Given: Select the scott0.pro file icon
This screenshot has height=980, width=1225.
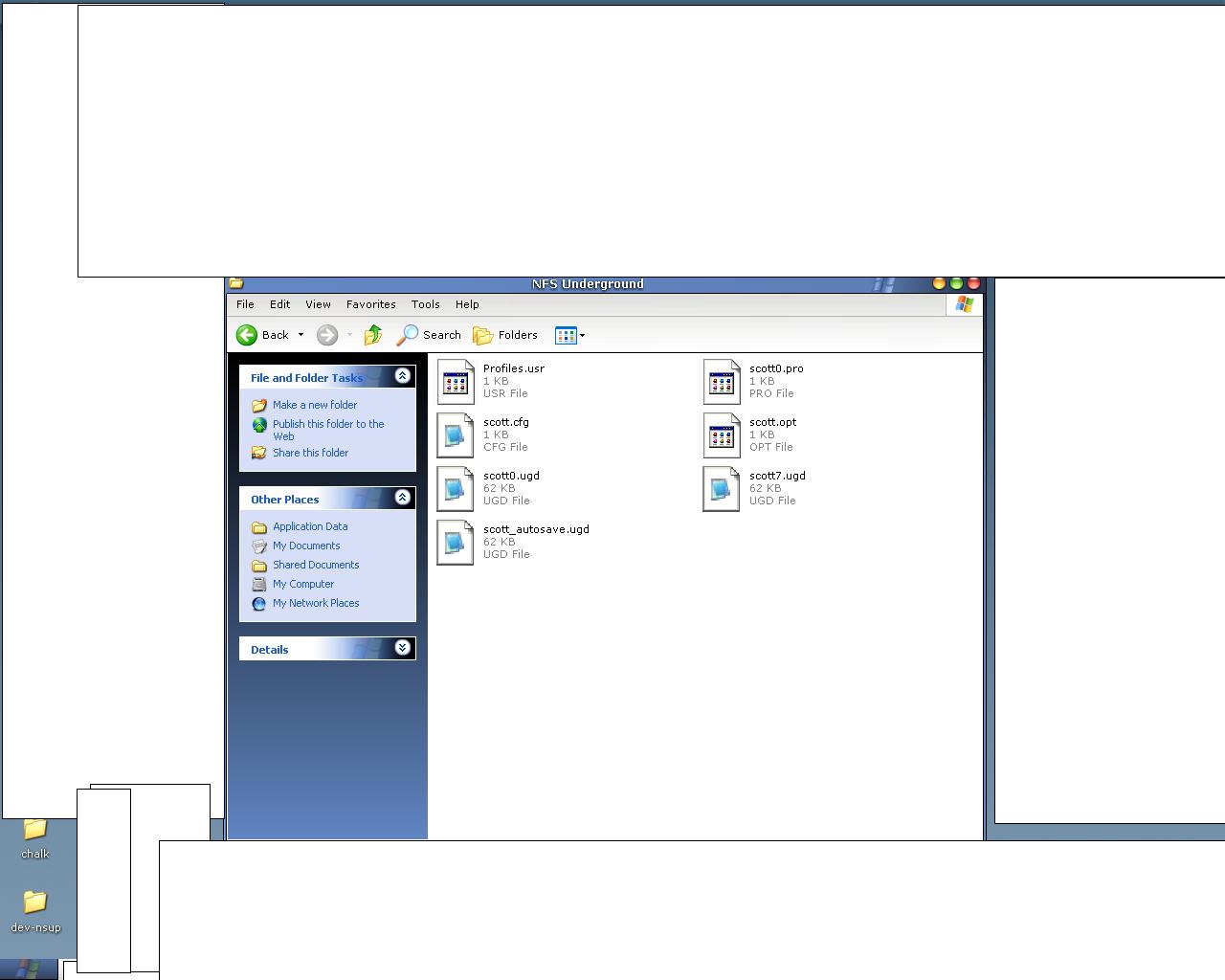Looking at the screenshot, I should [722, 382].
